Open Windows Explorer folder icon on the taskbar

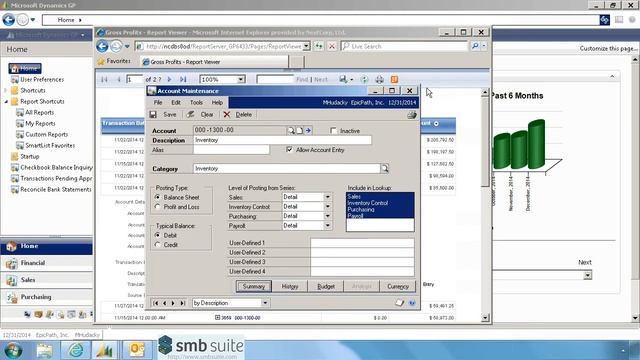[x=44, y=350]
